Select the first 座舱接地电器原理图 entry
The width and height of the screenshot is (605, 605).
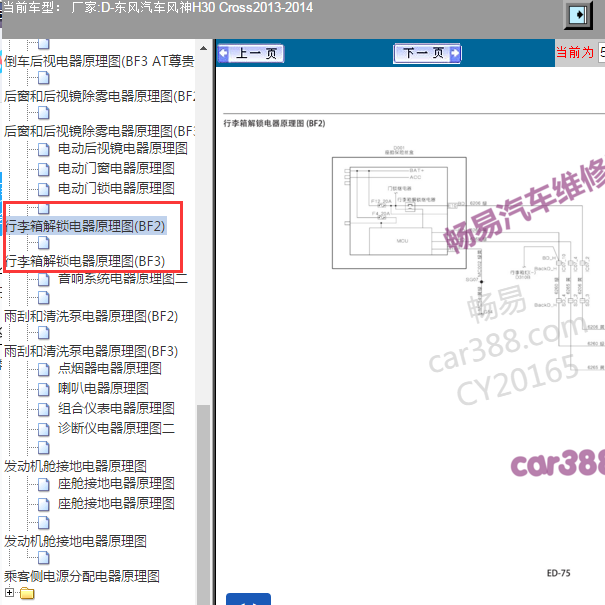[x=116, y=483]
